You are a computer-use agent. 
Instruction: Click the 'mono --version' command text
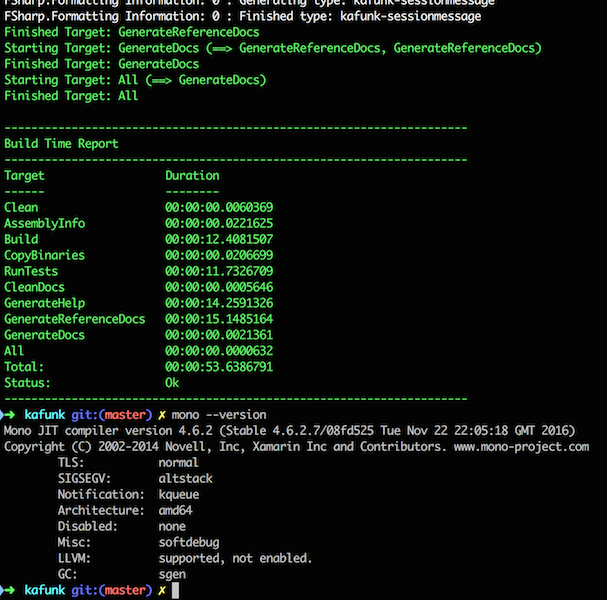point(219,415)
